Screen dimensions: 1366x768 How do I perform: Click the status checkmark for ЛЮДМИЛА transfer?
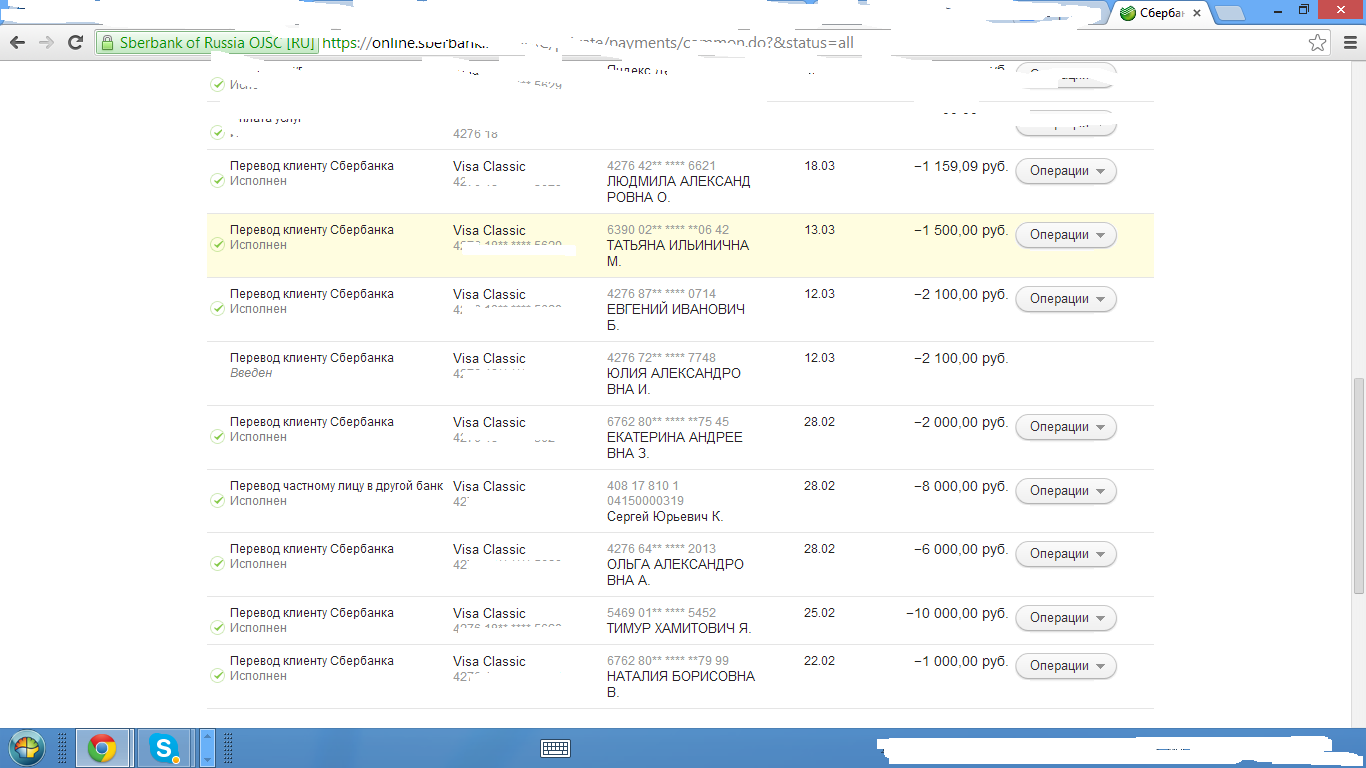coord(217,181)
